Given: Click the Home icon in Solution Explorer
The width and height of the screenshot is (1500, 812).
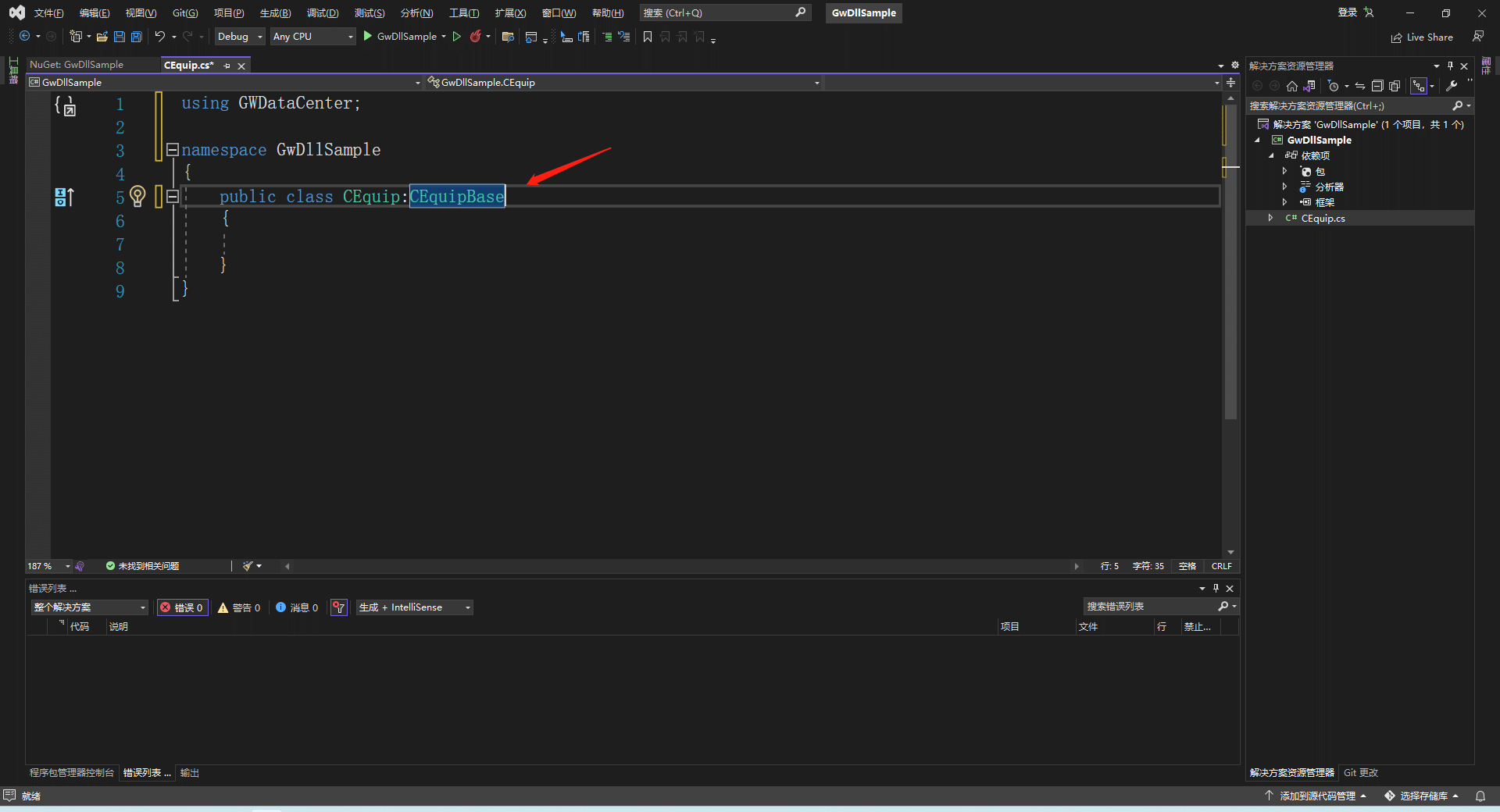Looking at the screenshot, I should [x=1292, y=86].
